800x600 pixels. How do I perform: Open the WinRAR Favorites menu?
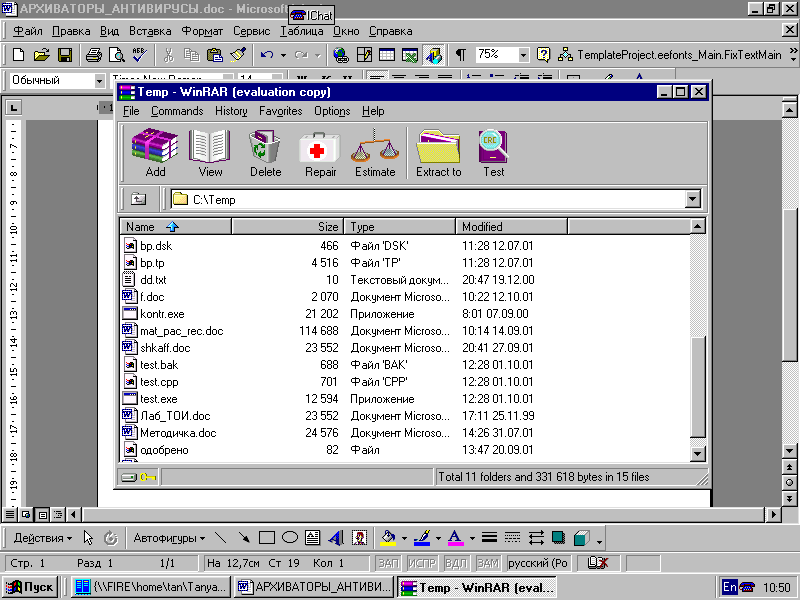280,111
